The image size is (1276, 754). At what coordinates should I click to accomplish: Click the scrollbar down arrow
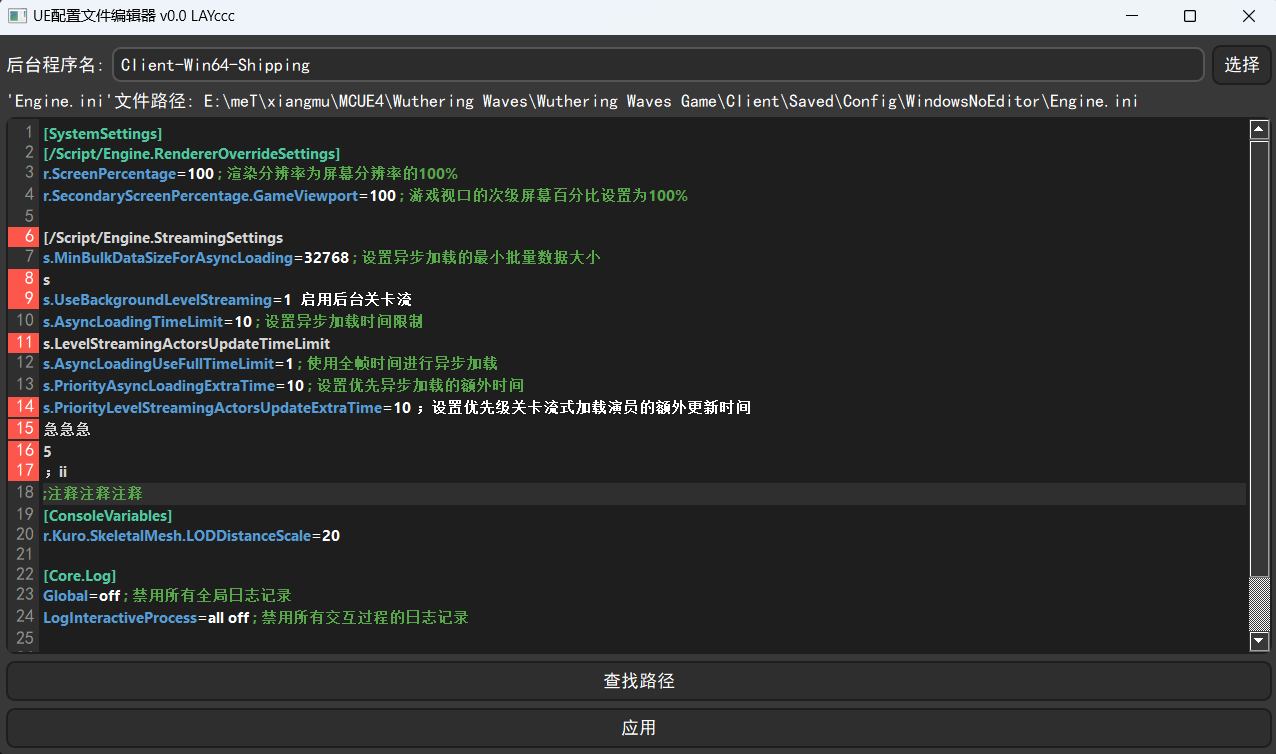pyautogui.click(x=1259, y=641)
